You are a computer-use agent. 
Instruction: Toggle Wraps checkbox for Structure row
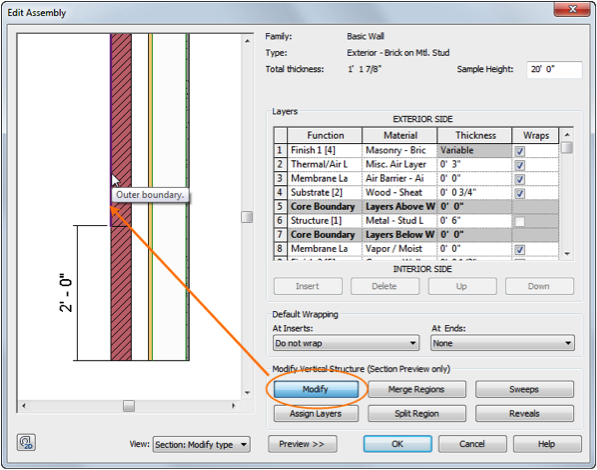coord(520,221)
